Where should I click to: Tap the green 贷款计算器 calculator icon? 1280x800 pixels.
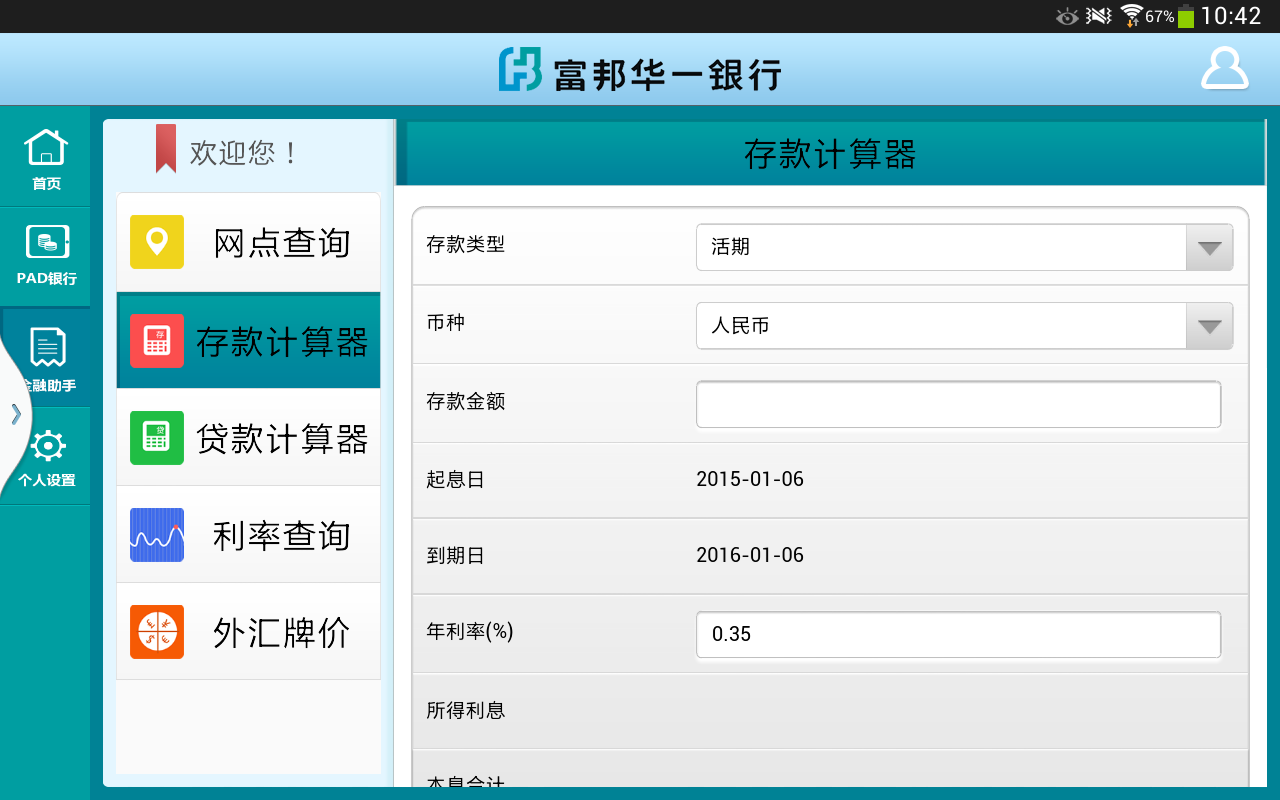click(157, 438)
